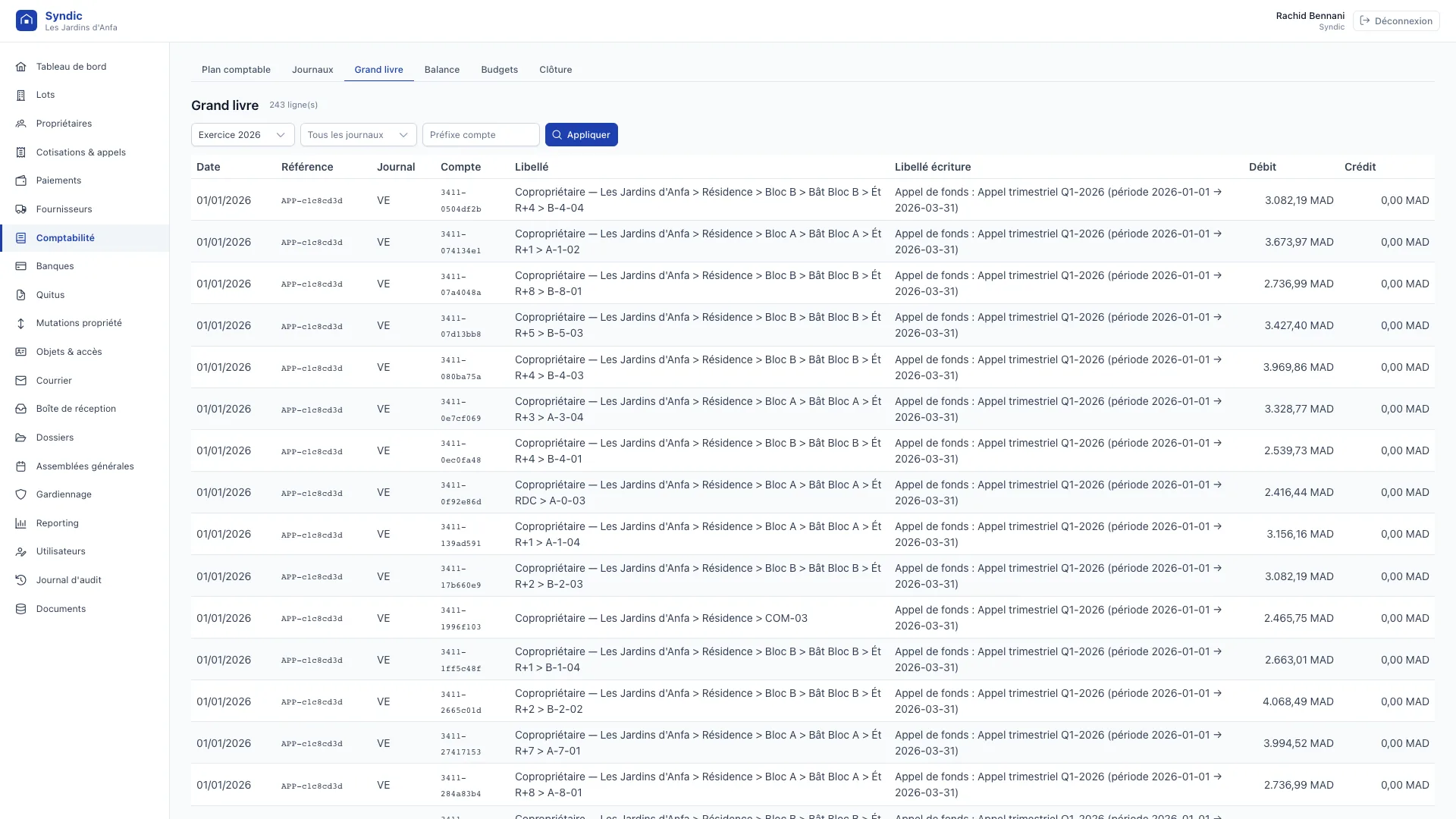Click the Reporting chart icon
This screenshot has height=819, width=1456.
pyautogui.click(x=21, y=523)
